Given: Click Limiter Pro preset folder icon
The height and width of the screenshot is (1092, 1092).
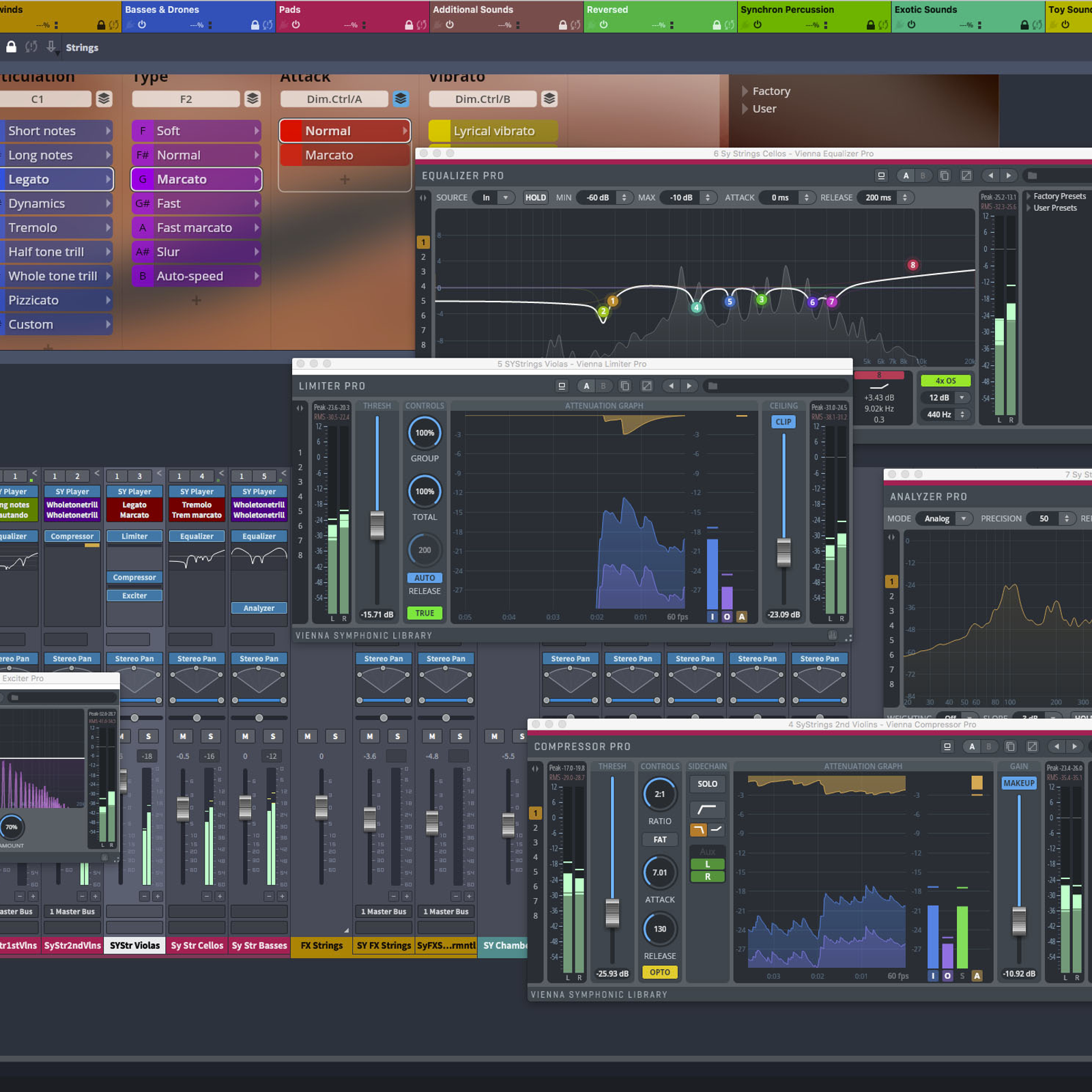Looking at the screenshot, I should coord(713,386).
